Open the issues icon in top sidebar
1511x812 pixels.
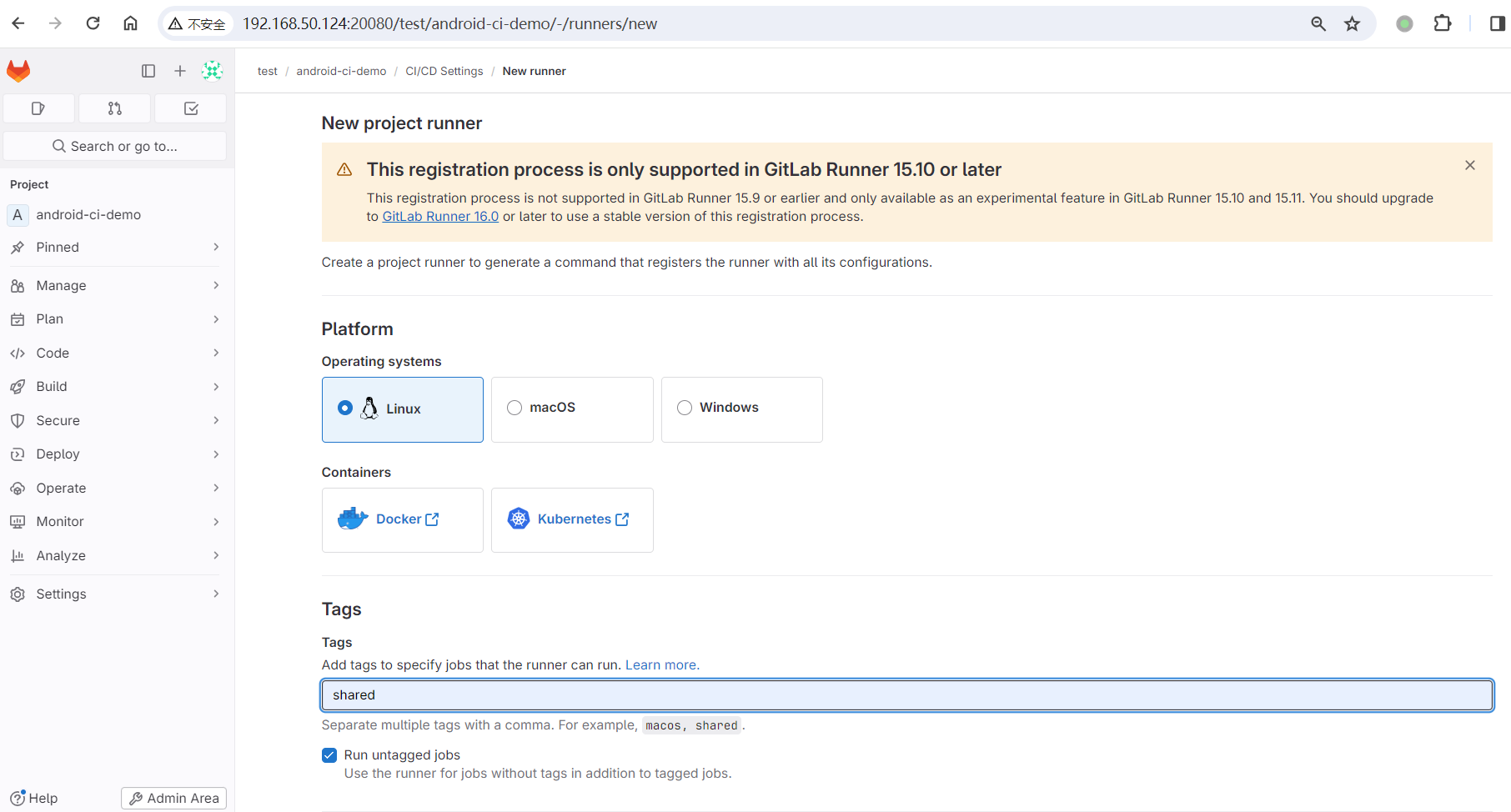point(38,108)
